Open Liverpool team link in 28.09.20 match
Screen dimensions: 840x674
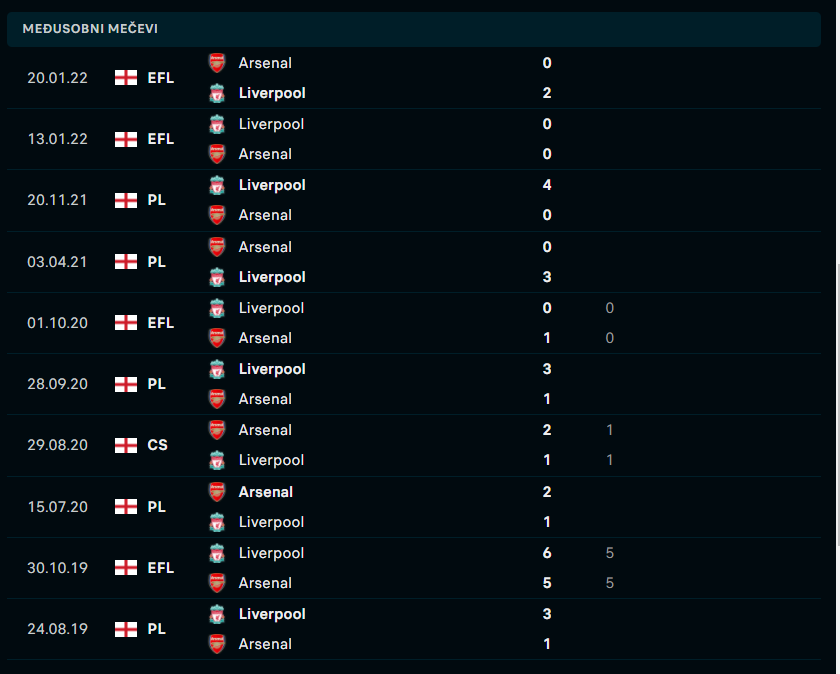click(272, 369)
